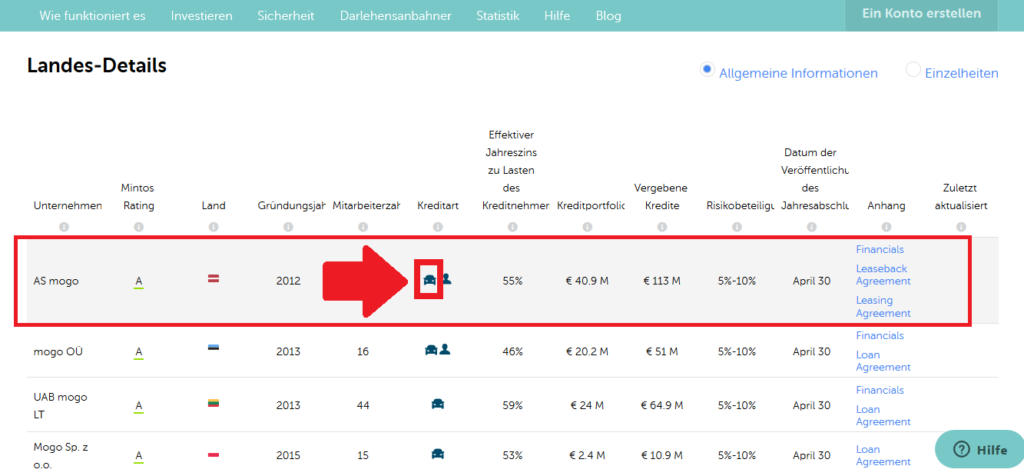Screen dimensions: 1024x476
Task: Click info icon under Datum der Veröffentlichung column
Action: (x=812, y=227)
